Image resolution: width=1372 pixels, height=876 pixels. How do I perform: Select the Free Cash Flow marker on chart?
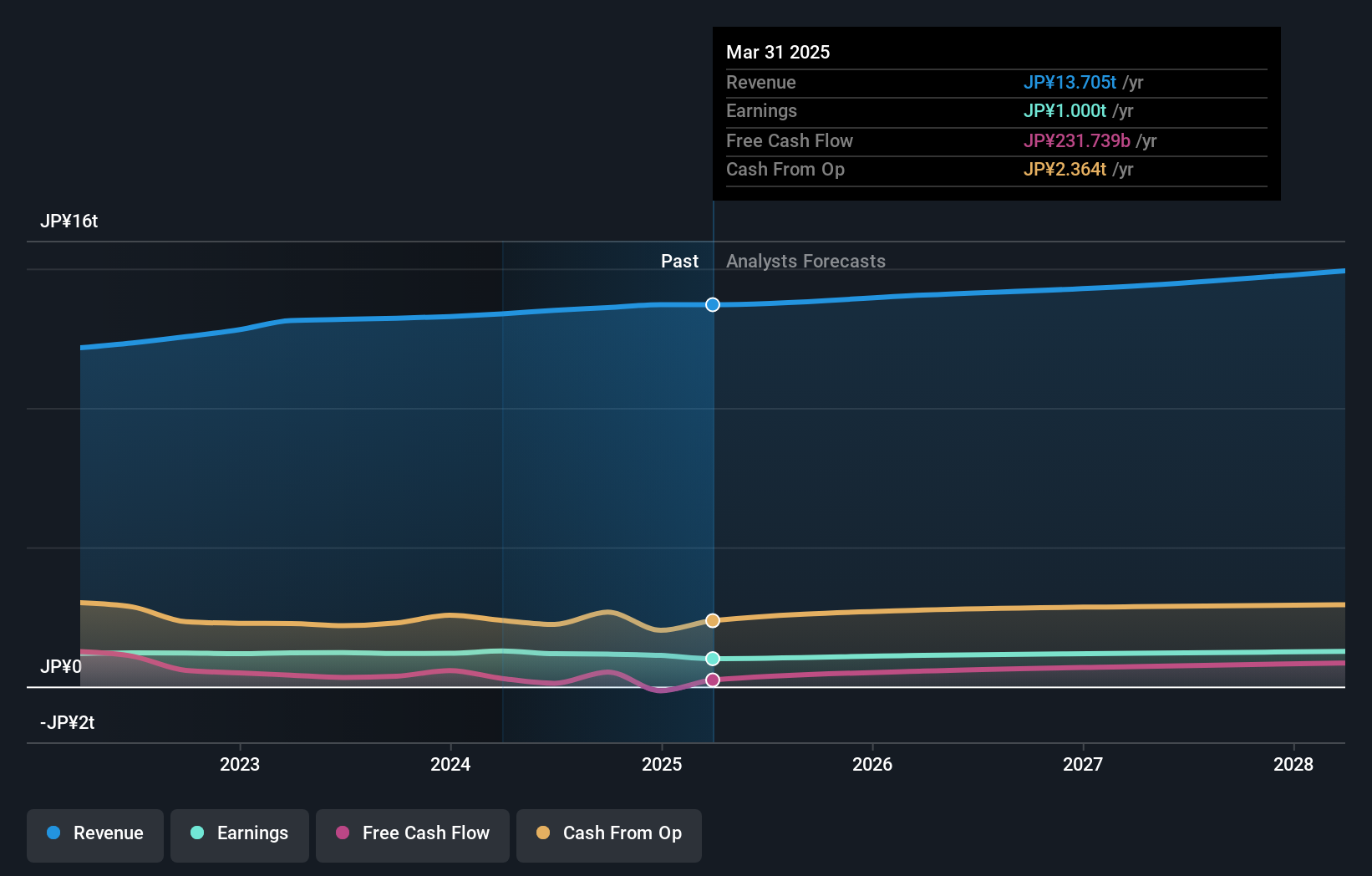pyautogui.click(x=712, y=680)
